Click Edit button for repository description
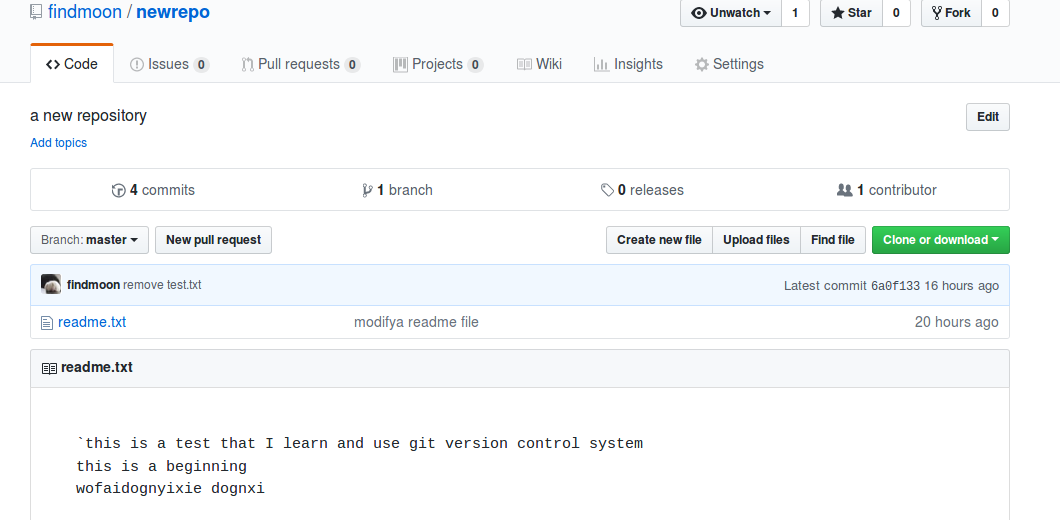Viewport: 1060px width, 520px height. (987, 117)
